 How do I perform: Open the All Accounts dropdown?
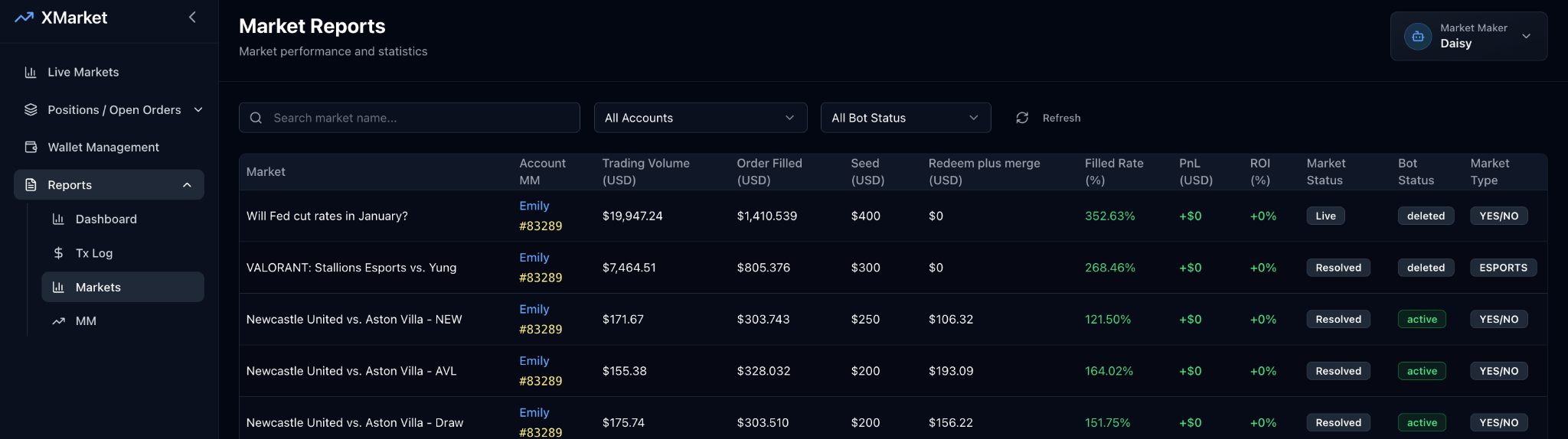point(700,118)
